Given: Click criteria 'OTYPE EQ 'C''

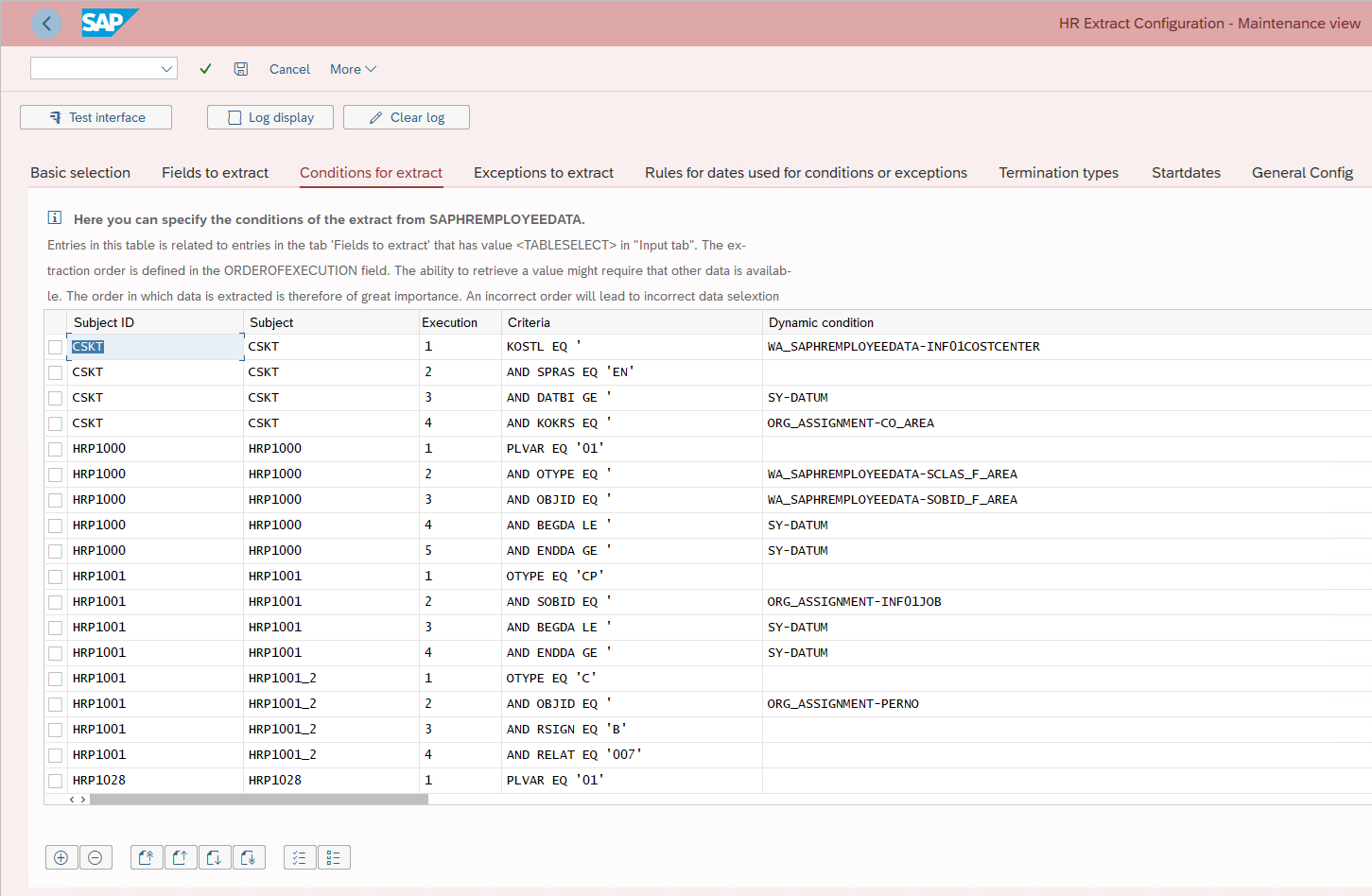Looking at the screenshot, I should (632, 679).
